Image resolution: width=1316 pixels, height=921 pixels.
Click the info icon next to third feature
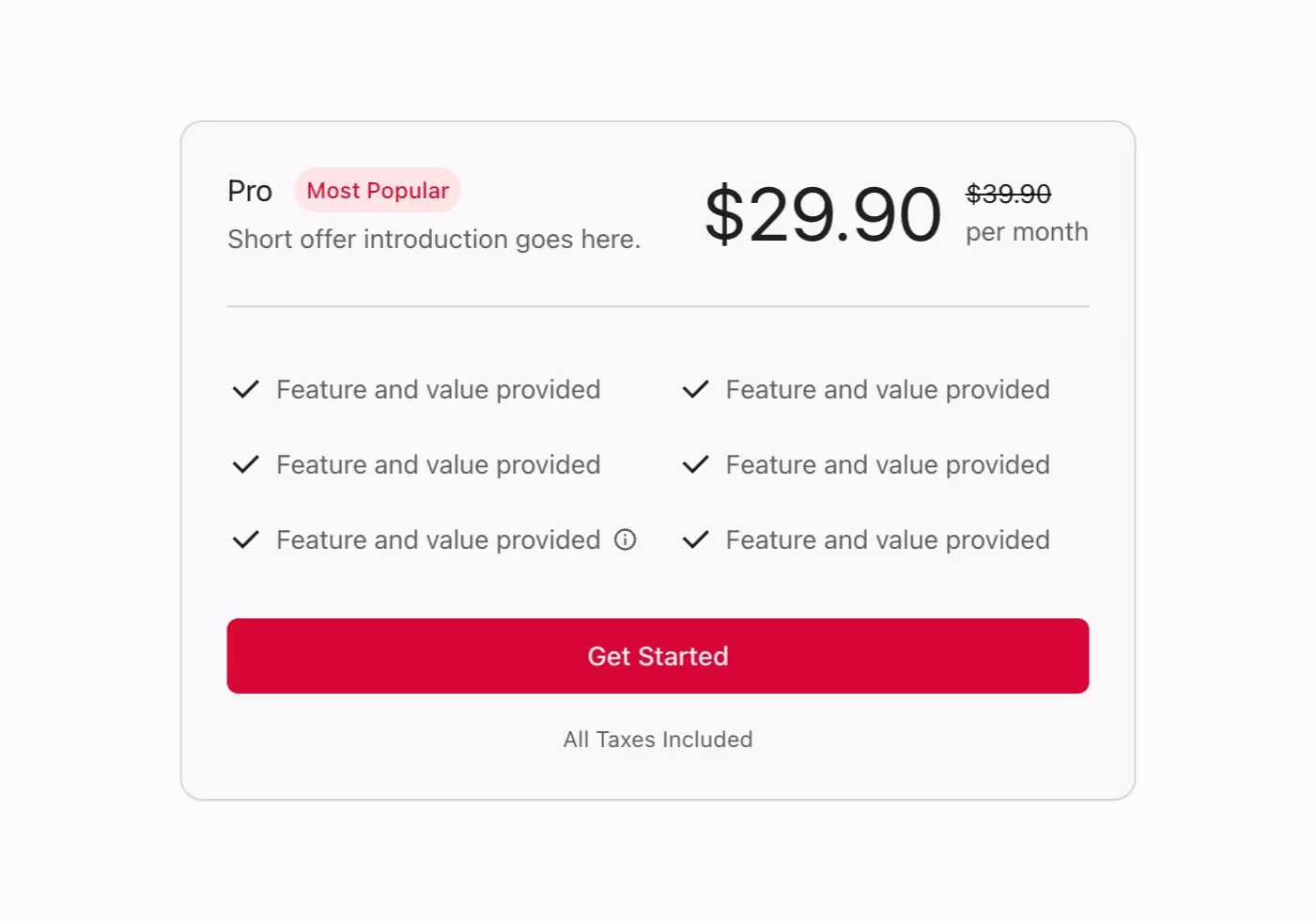point(625,539)
